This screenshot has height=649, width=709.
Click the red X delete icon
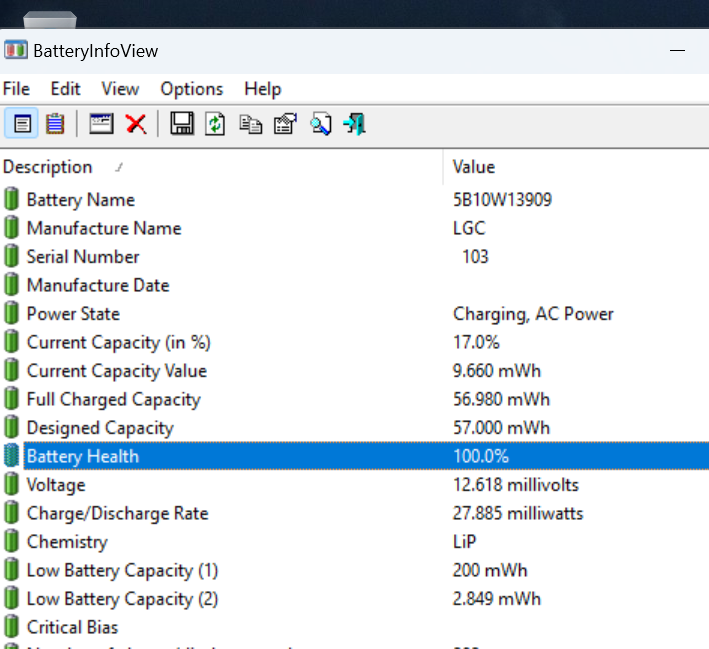136,123
